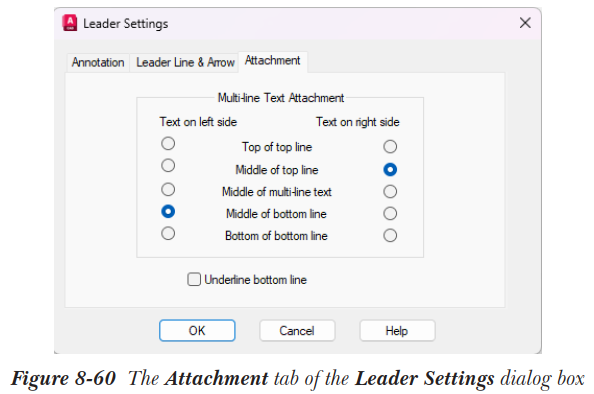The height and width of the screenshot is (394, 594).
Task: Click the AutoCAD app icon in title bar
Action: [x=70, y=23]
